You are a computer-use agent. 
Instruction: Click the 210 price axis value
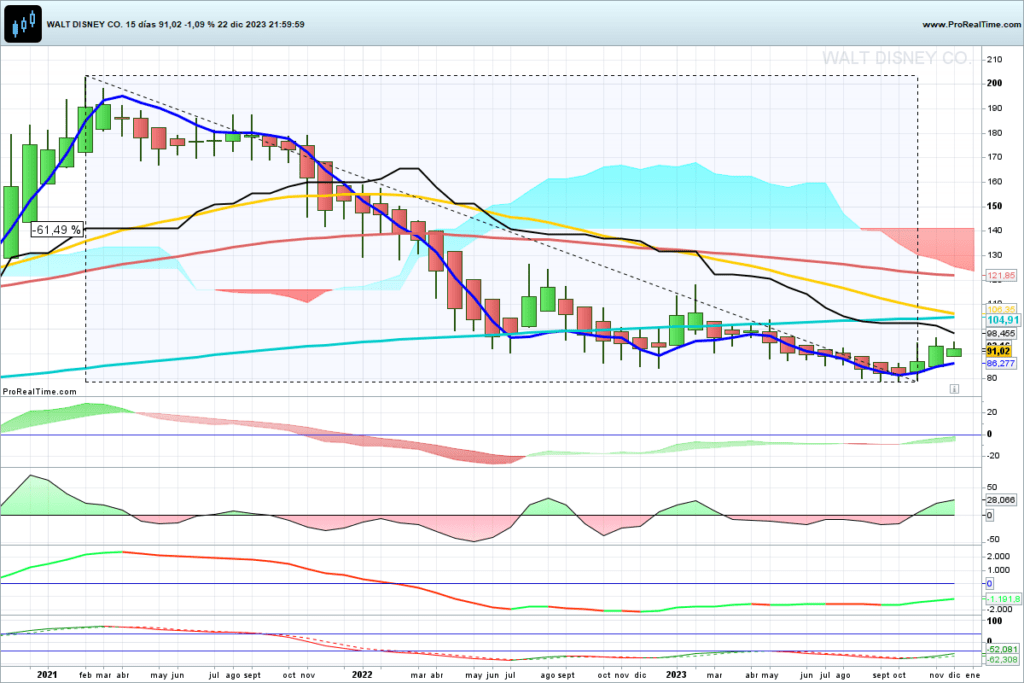click(x=995, y=59)
